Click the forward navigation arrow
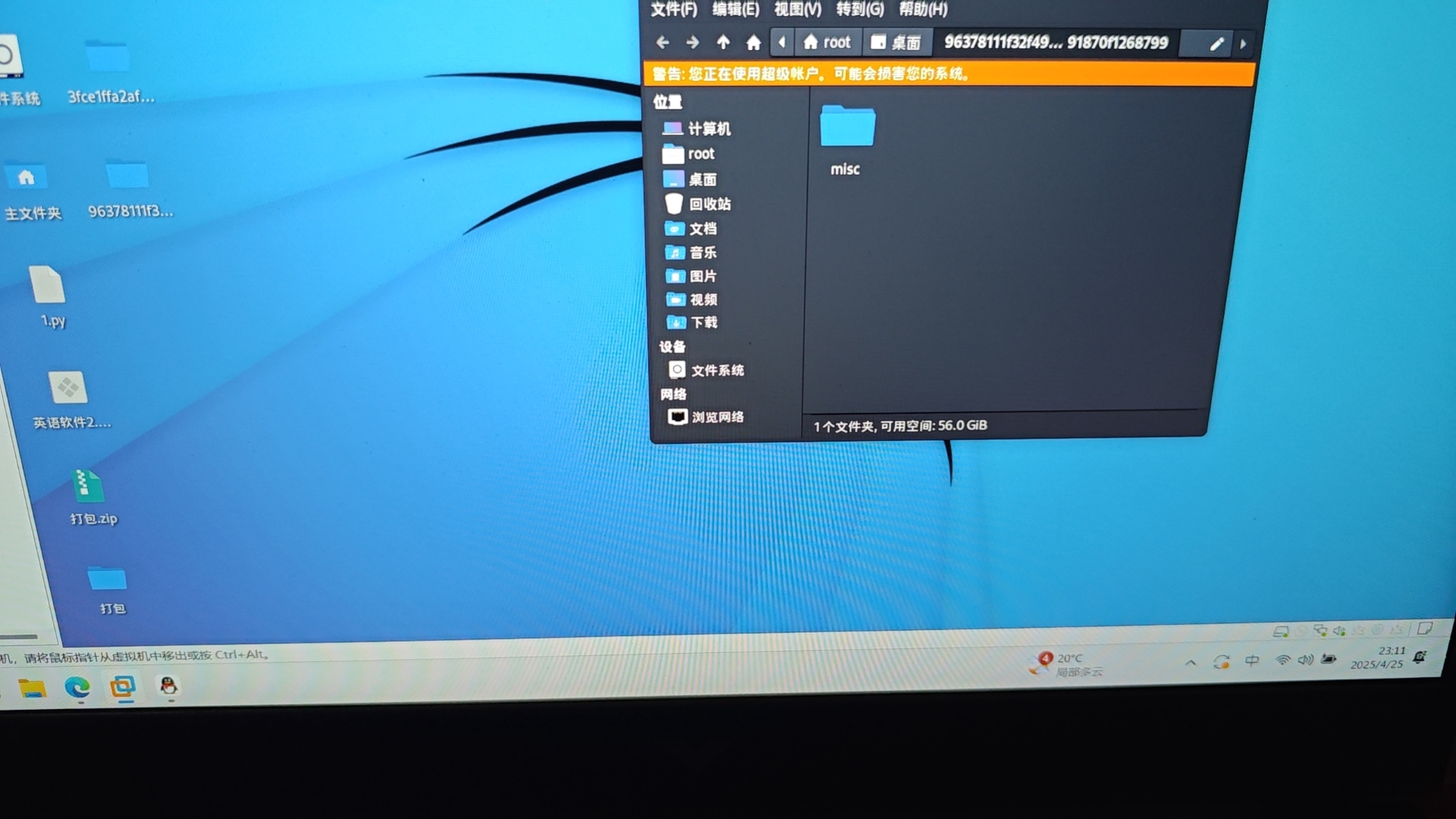 point(692,42)
